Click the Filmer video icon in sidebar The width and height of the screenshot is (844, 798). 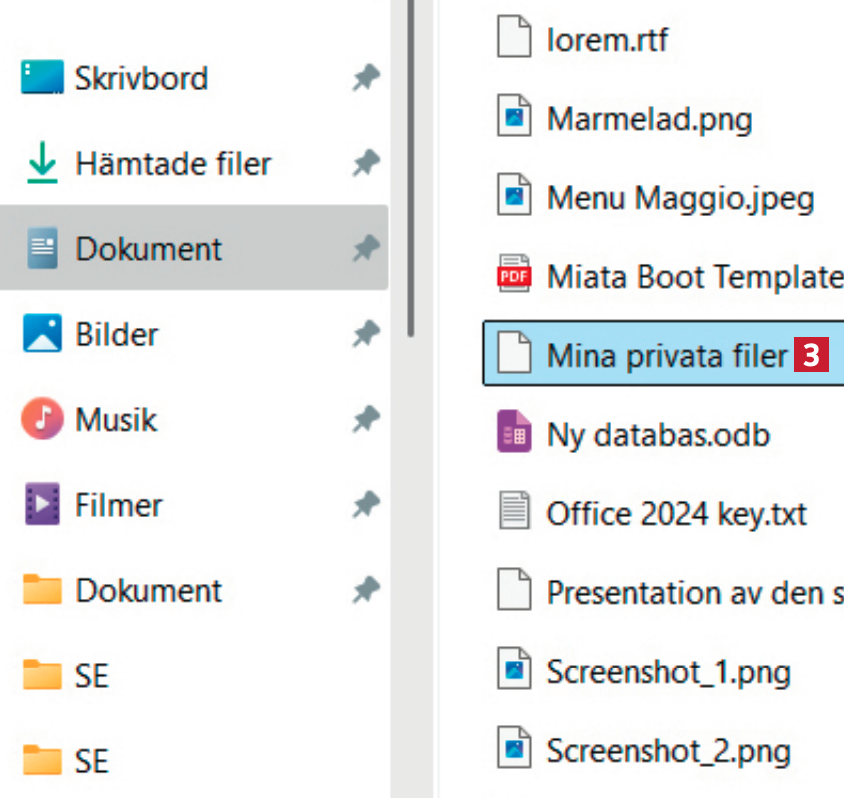point(42,504)
